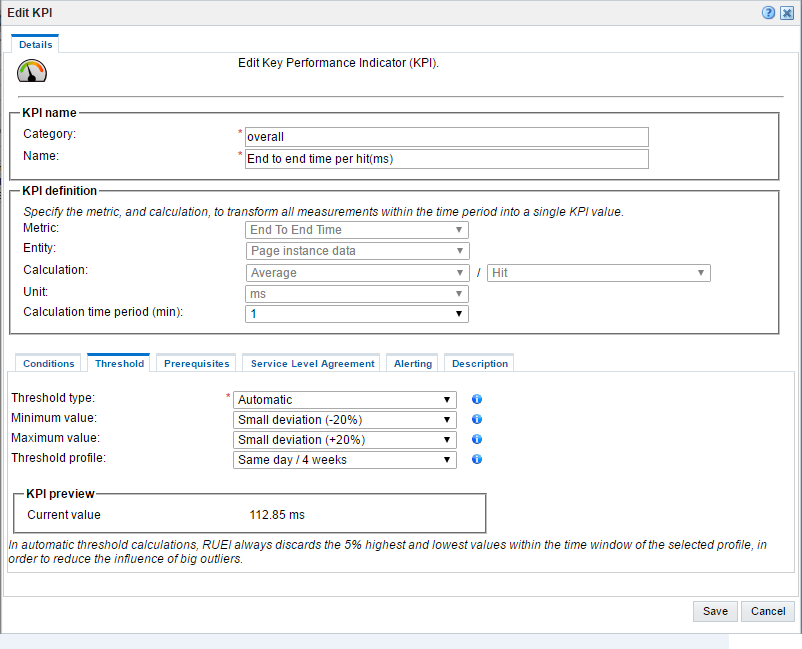Show the Description tab
Viewport: 802px width, 649px height.
pos(480,364)
